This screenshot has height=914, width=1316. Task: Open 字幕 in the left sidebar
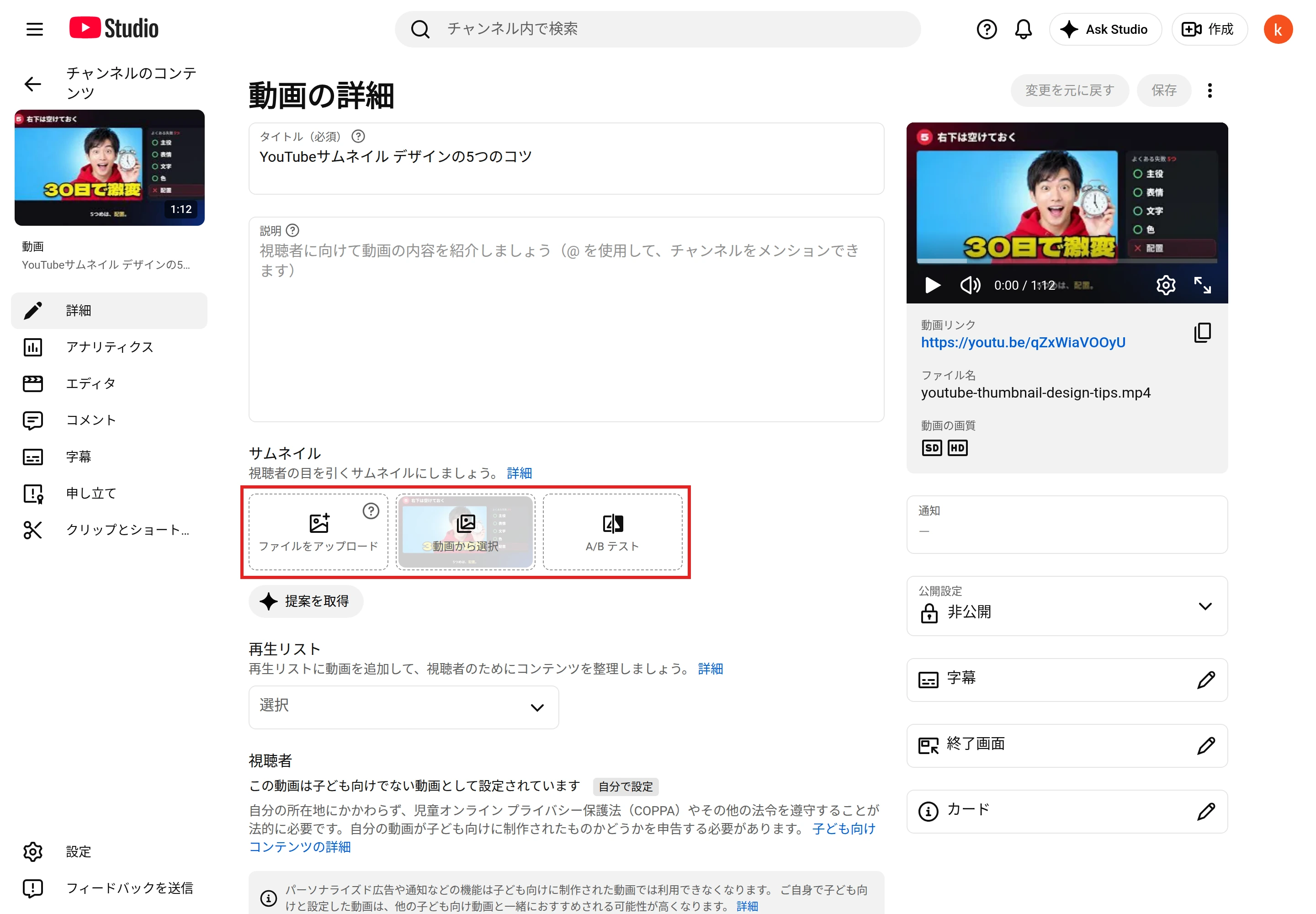coord(109,457)
